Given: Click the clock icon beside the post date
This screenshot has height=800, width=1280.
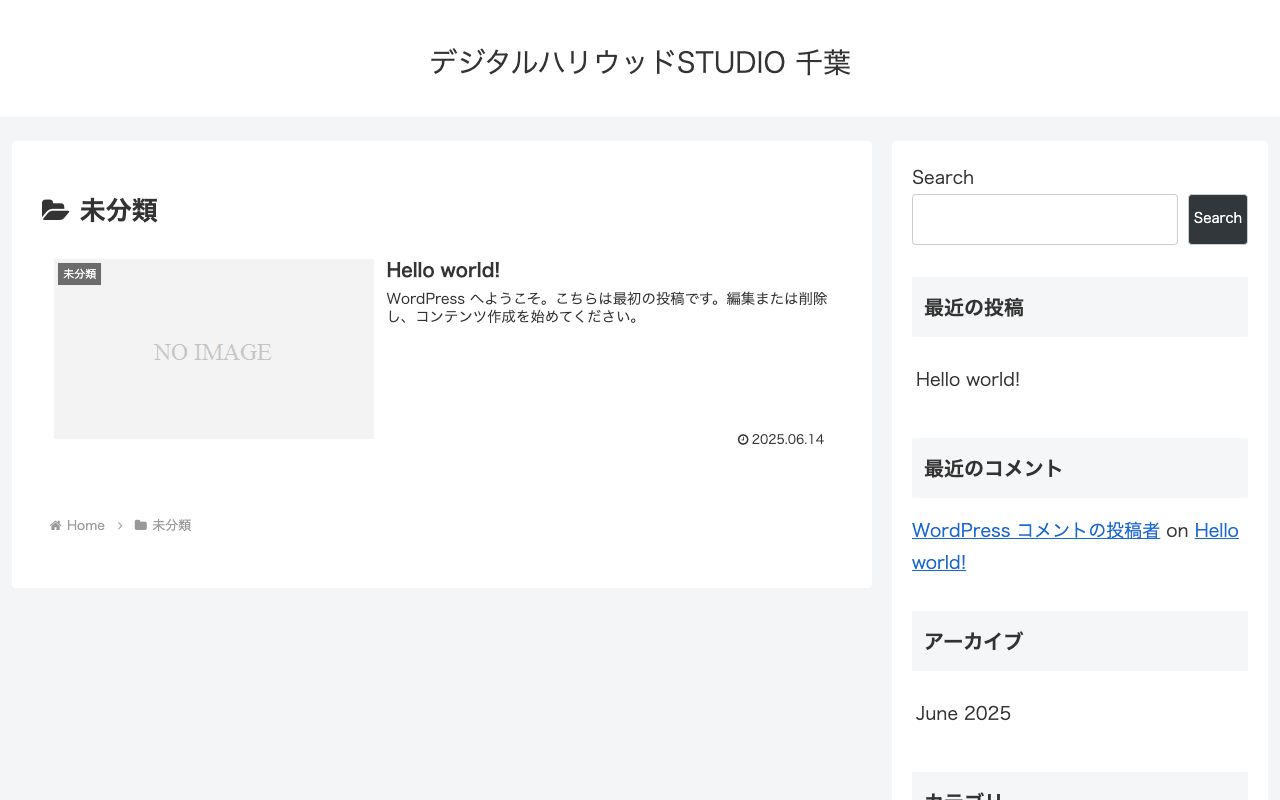Looking at the screenshot, I should pos(743,439).
